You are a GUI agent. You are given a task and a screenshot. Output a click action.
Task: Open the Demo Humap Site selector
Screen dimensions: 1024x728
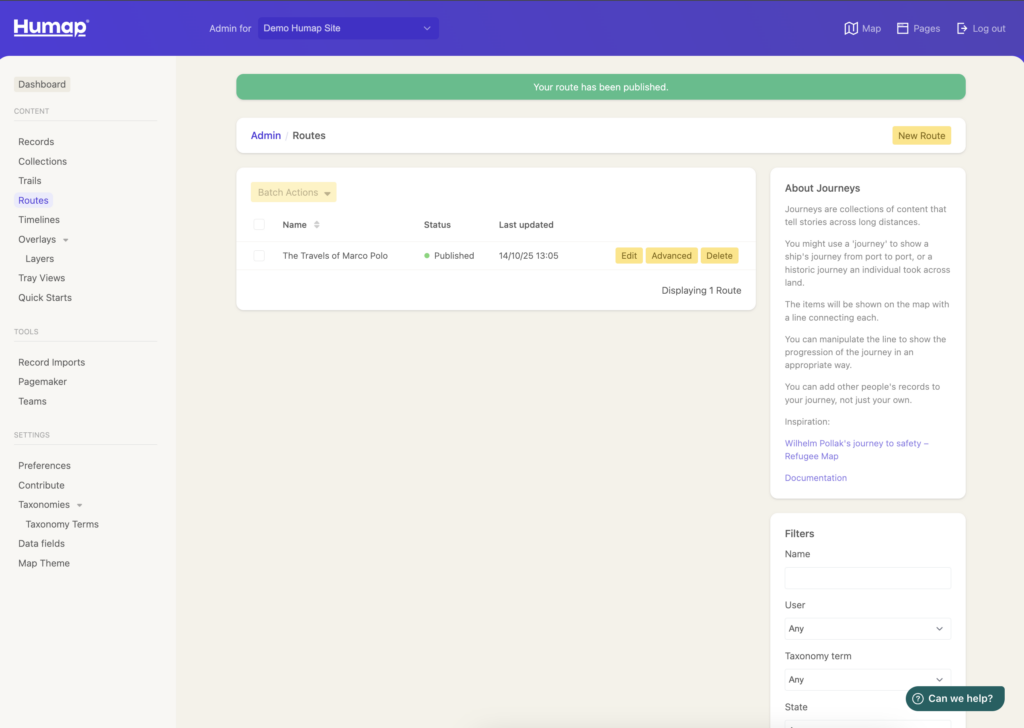tap(347, 28)
